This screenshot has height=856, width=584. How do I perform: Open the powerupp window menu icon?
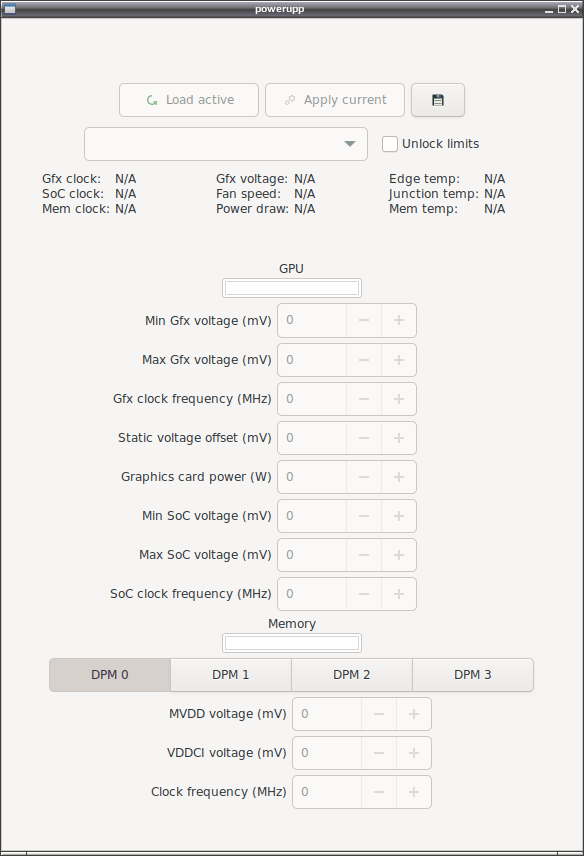9,9
